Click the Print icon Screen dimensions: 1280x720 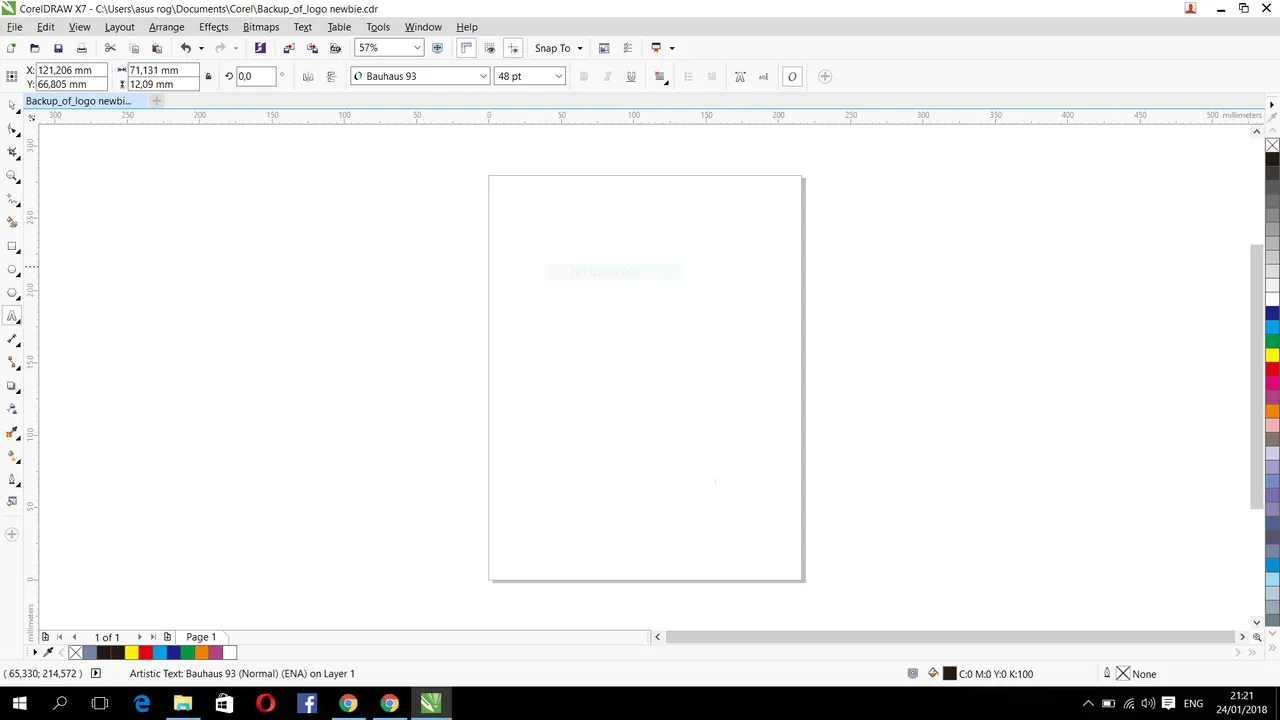click(82, 48)
